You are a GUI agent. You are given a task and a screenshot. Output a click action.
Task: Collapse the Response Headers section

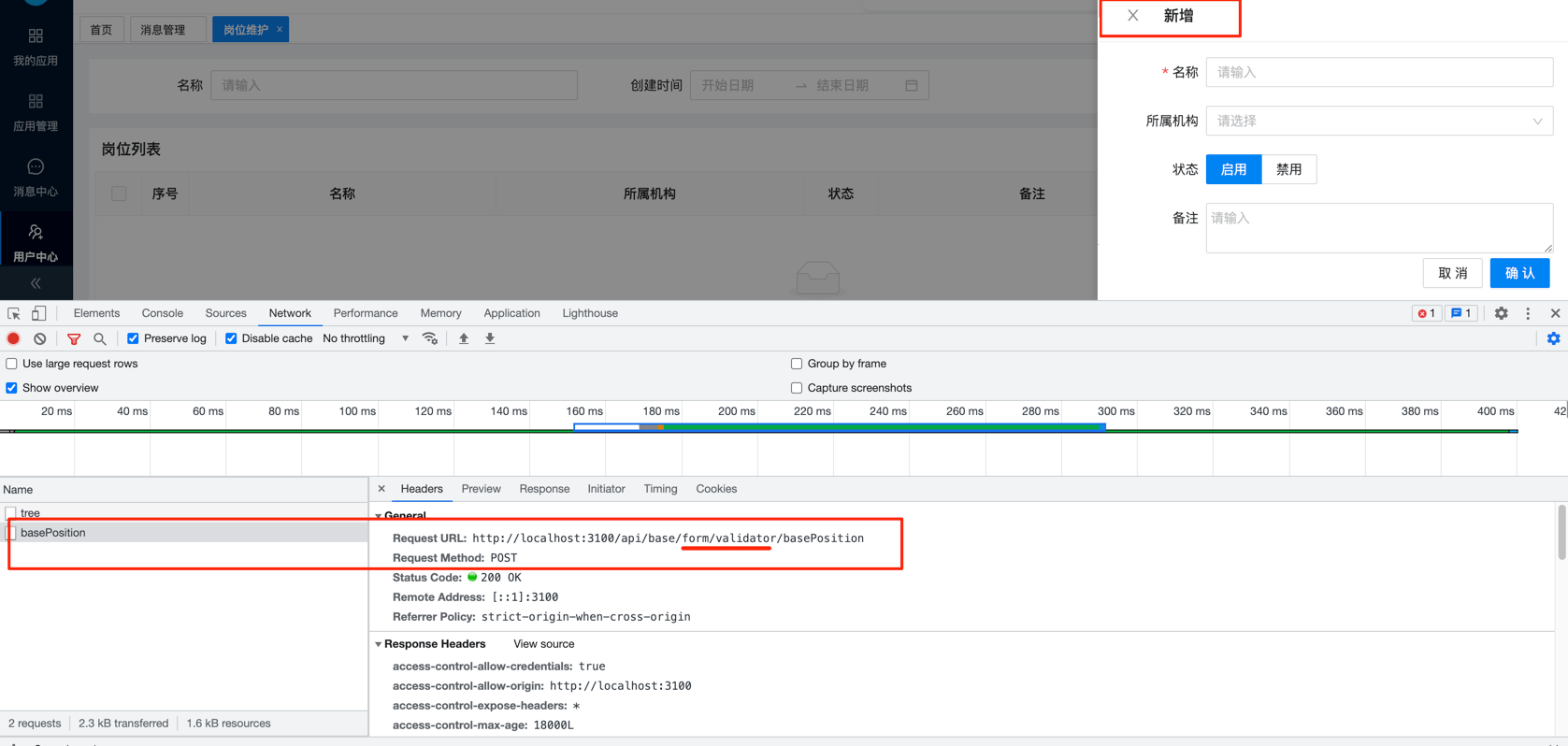tap(379, 644)
